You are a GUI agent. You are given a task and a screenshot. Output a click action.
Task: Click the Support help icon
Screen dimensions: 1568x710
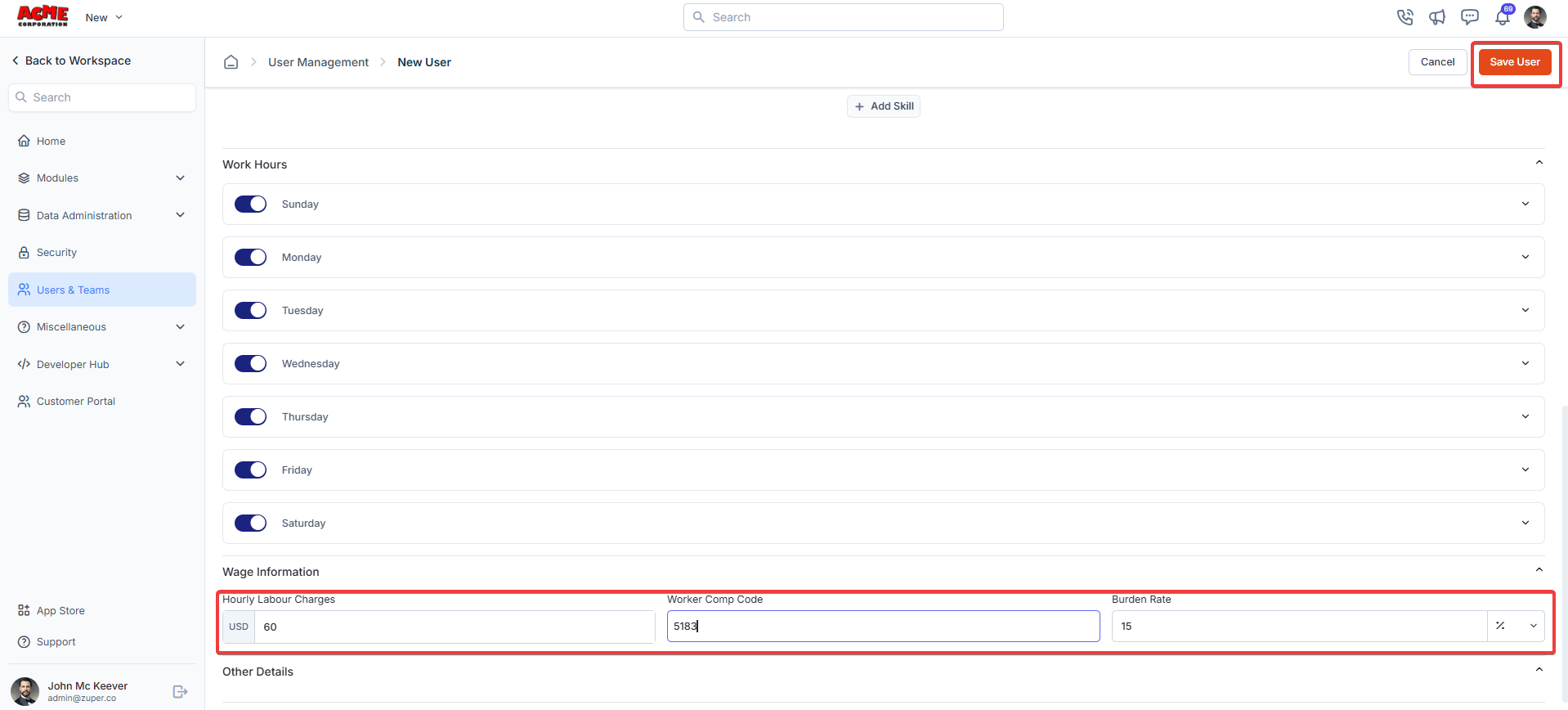(x=24, y=642)
